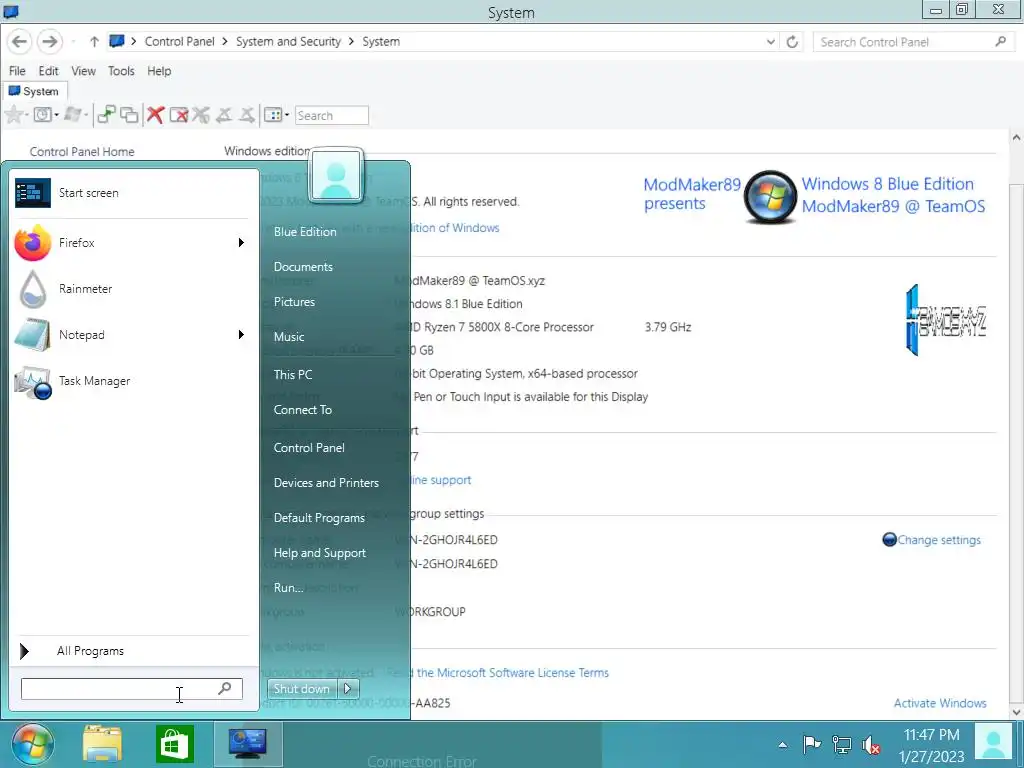Screen dimensions: 1024x768
Task: Click the favorites star toolbar icon
Action: (x=13, y=115)
